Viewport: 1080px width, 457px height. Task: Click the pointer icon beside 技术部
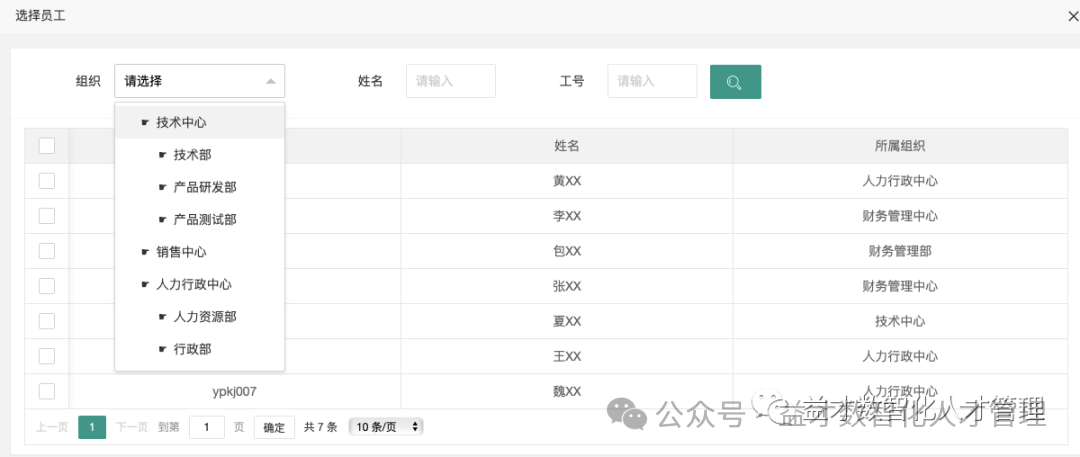pos(163,155)
